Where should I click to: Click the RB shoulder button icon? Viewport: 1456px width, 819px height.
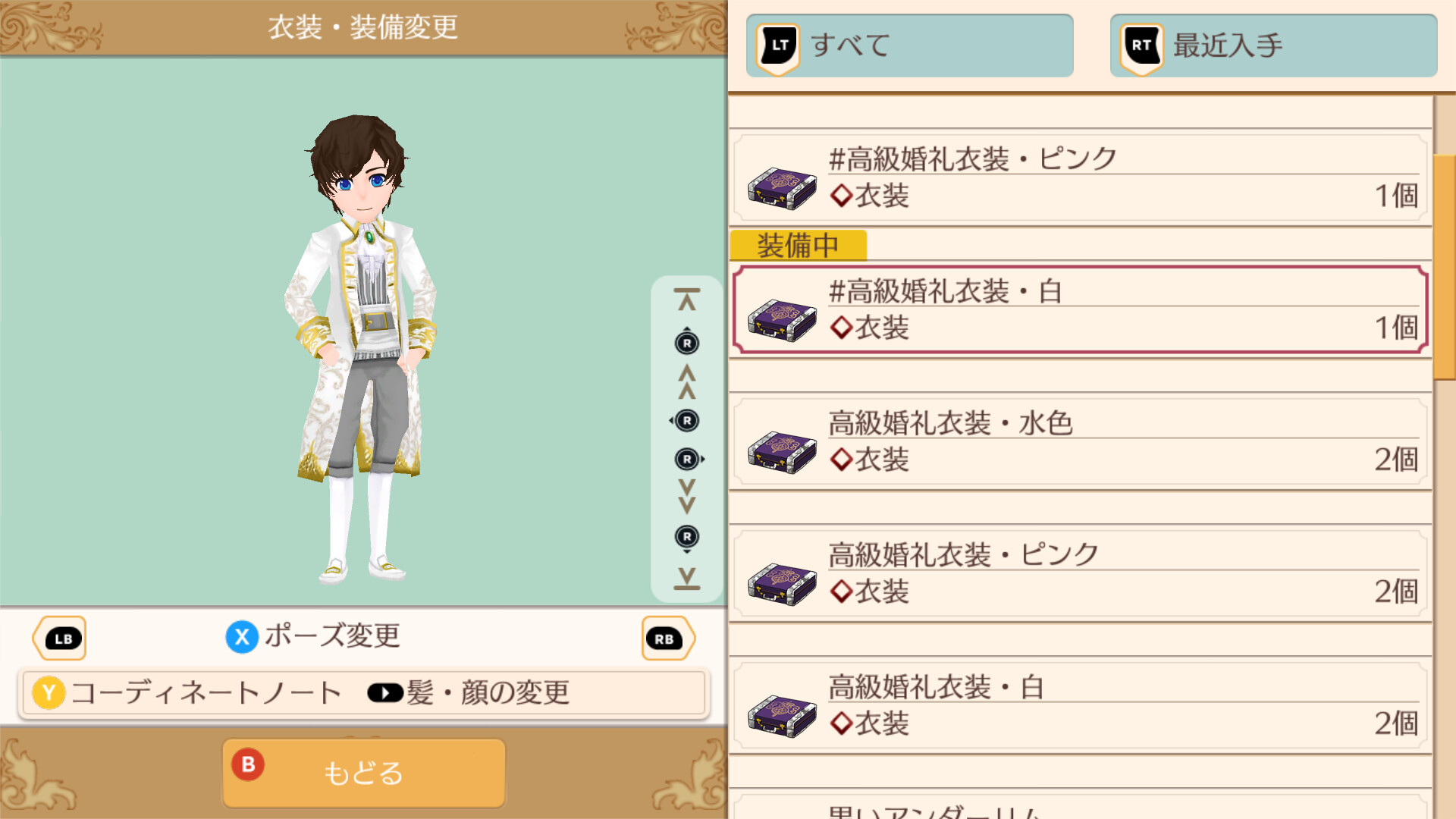667,639
